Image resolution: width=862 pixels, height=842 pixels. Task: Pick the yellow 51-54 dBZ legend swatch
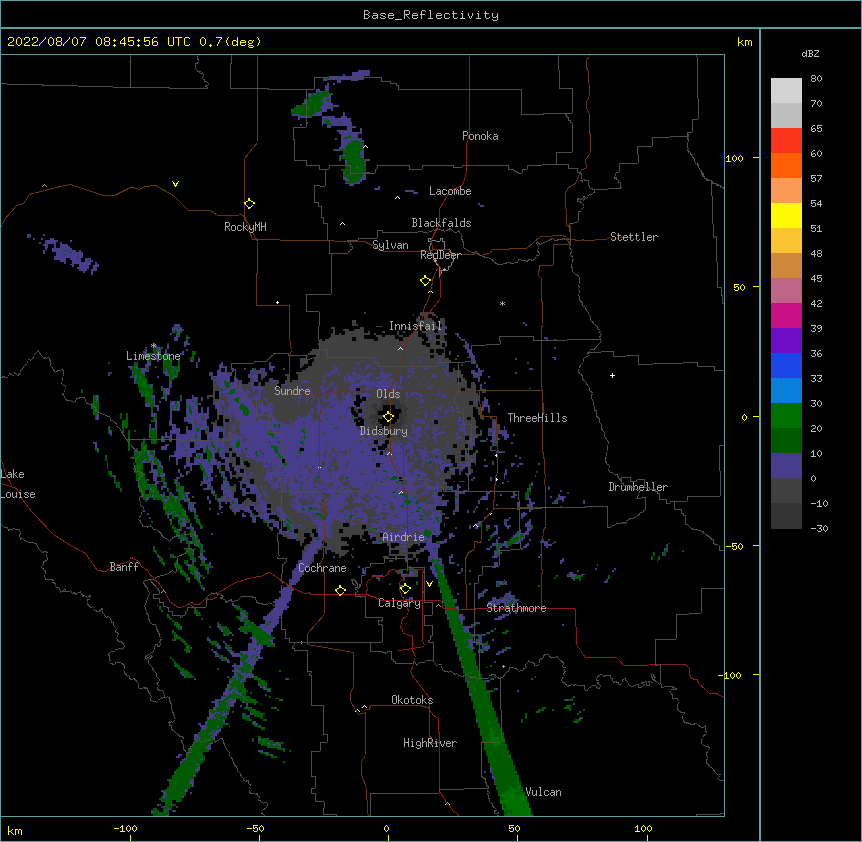[786, 215]
